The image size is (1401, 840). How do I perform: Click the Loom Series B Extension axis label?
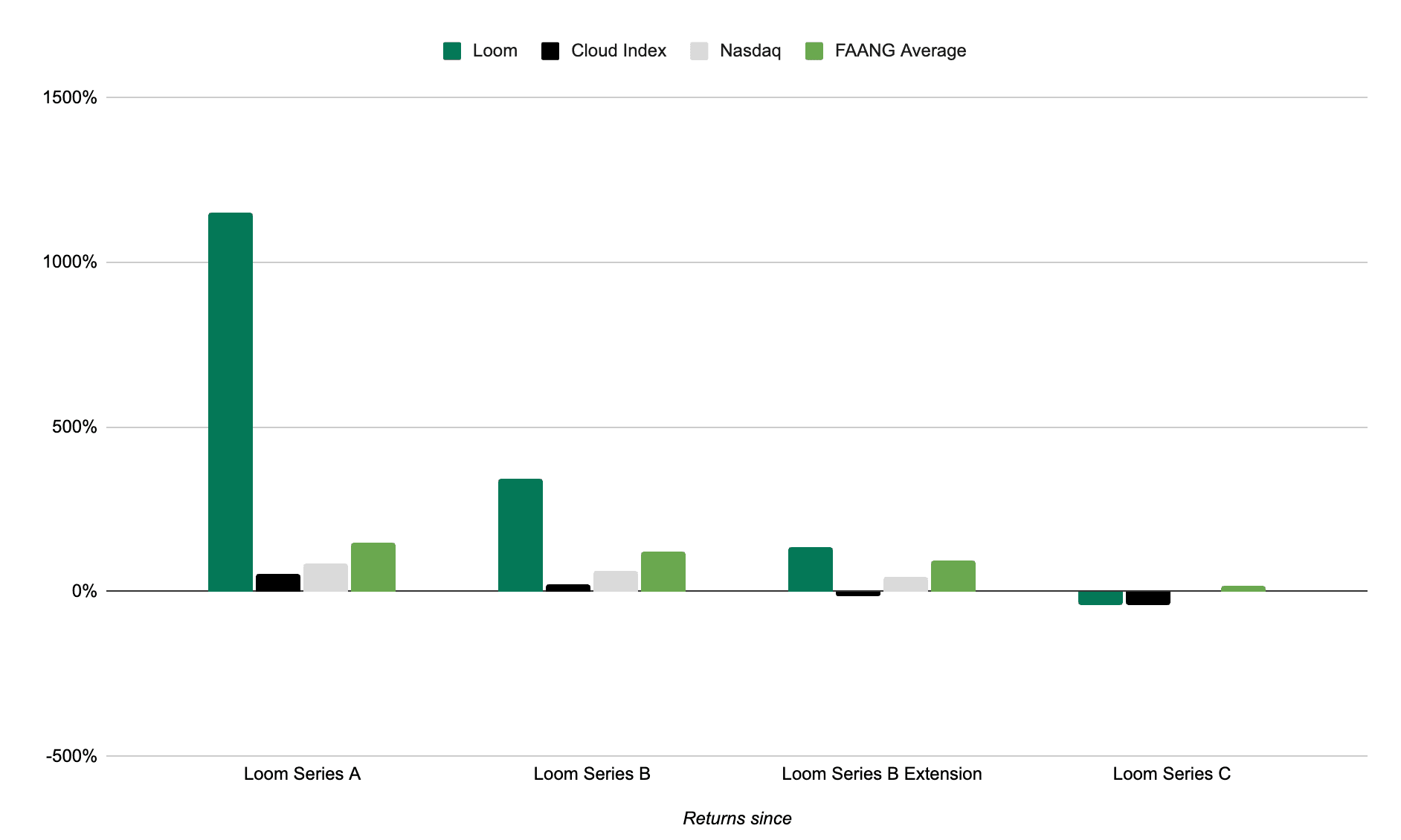point(882,774)
